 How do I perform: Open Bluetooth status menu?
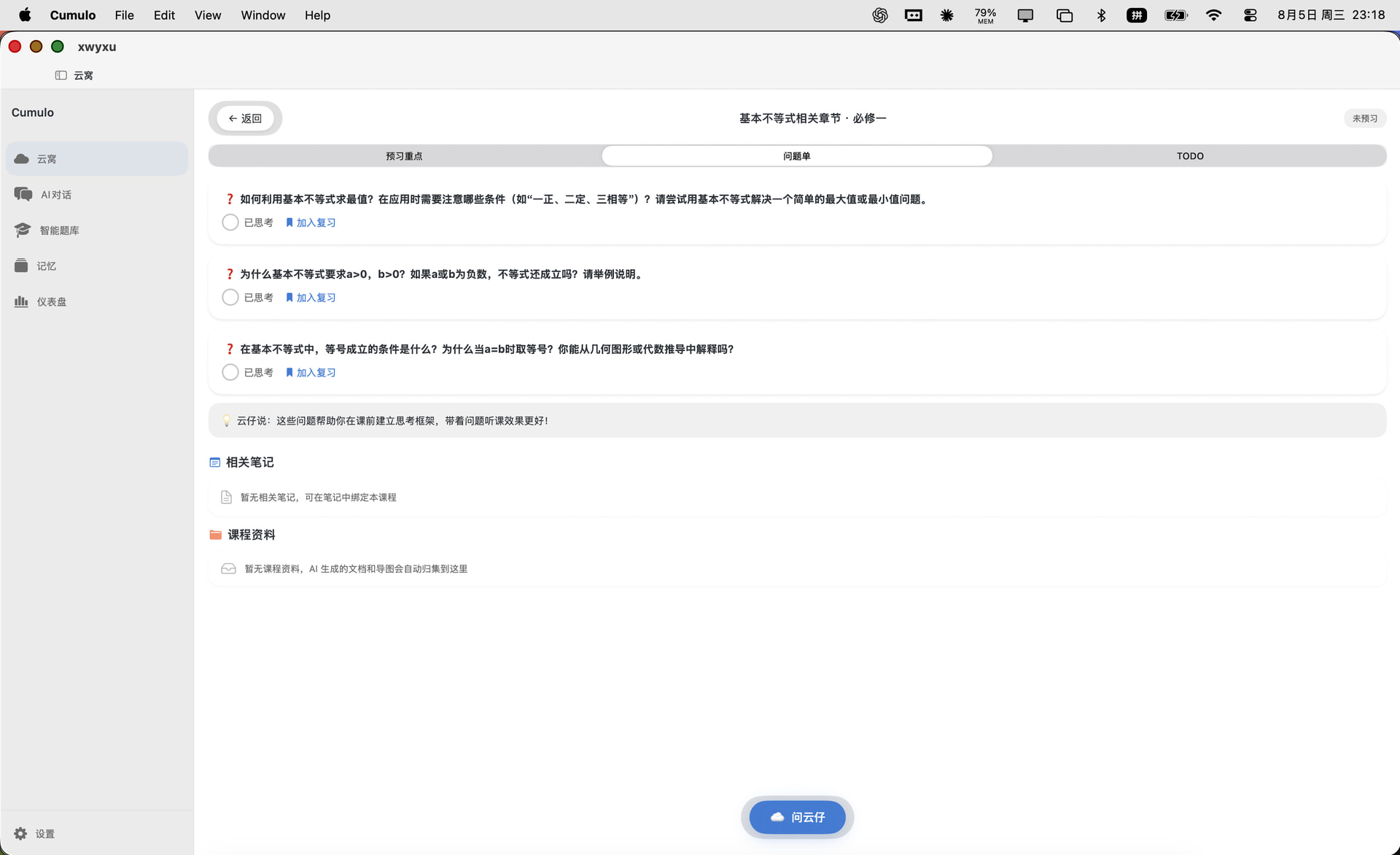(1101, 15)
